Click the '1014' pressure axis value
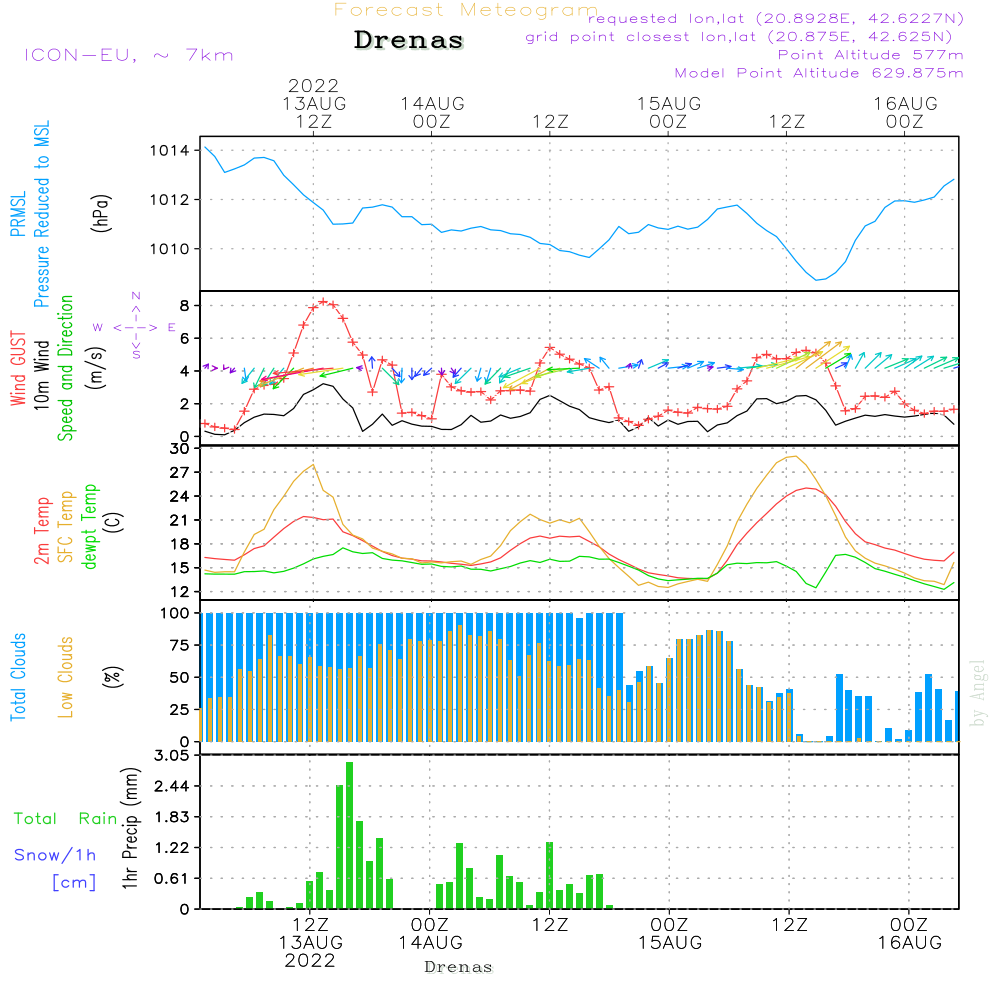 [x=170, y=151]
